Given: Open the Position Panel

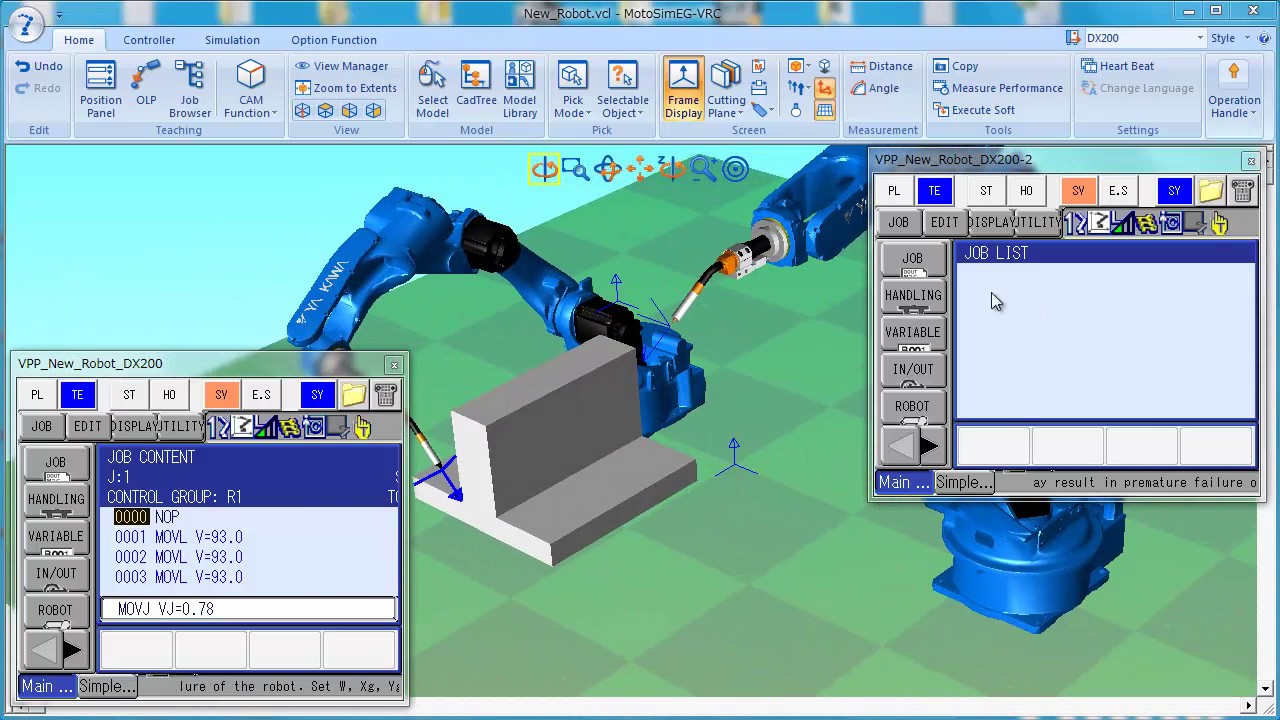Looking at the screenshot, I should (x=101, y=89).
